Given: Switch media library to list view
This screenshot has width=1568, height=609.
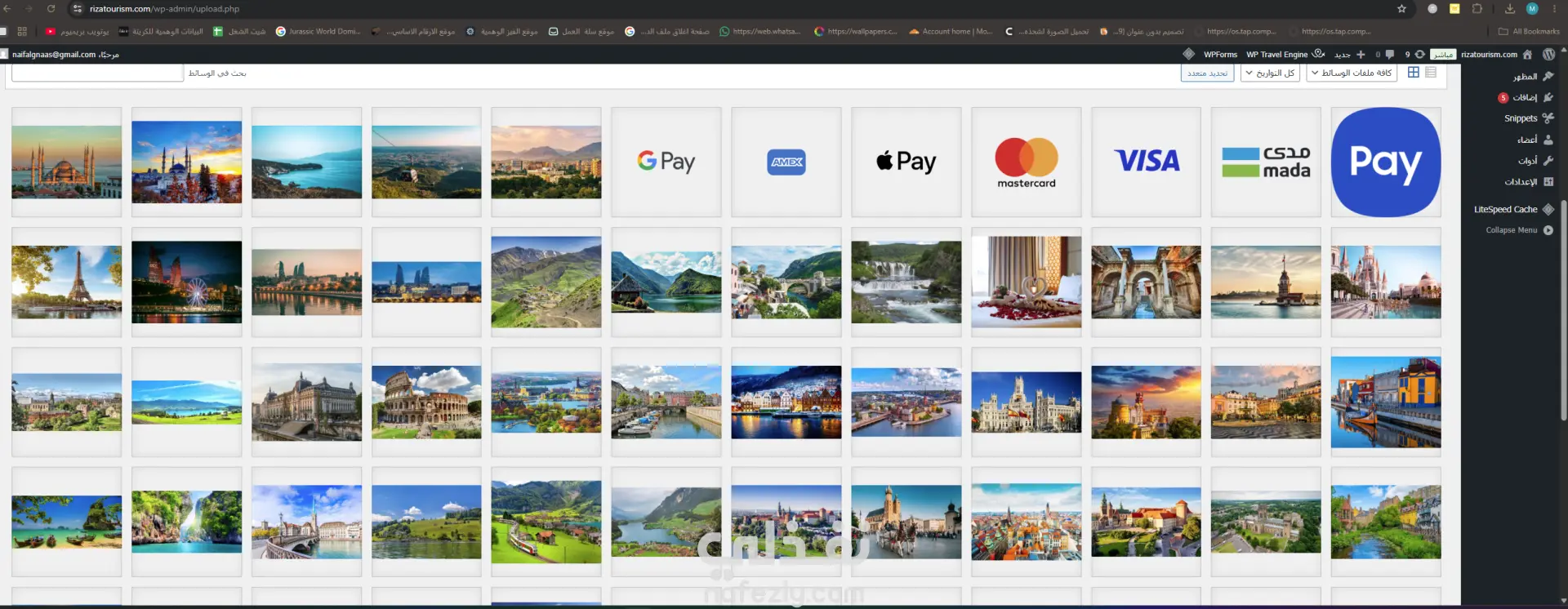Looking at the screenshot, I should click(x=1431, y=73).
